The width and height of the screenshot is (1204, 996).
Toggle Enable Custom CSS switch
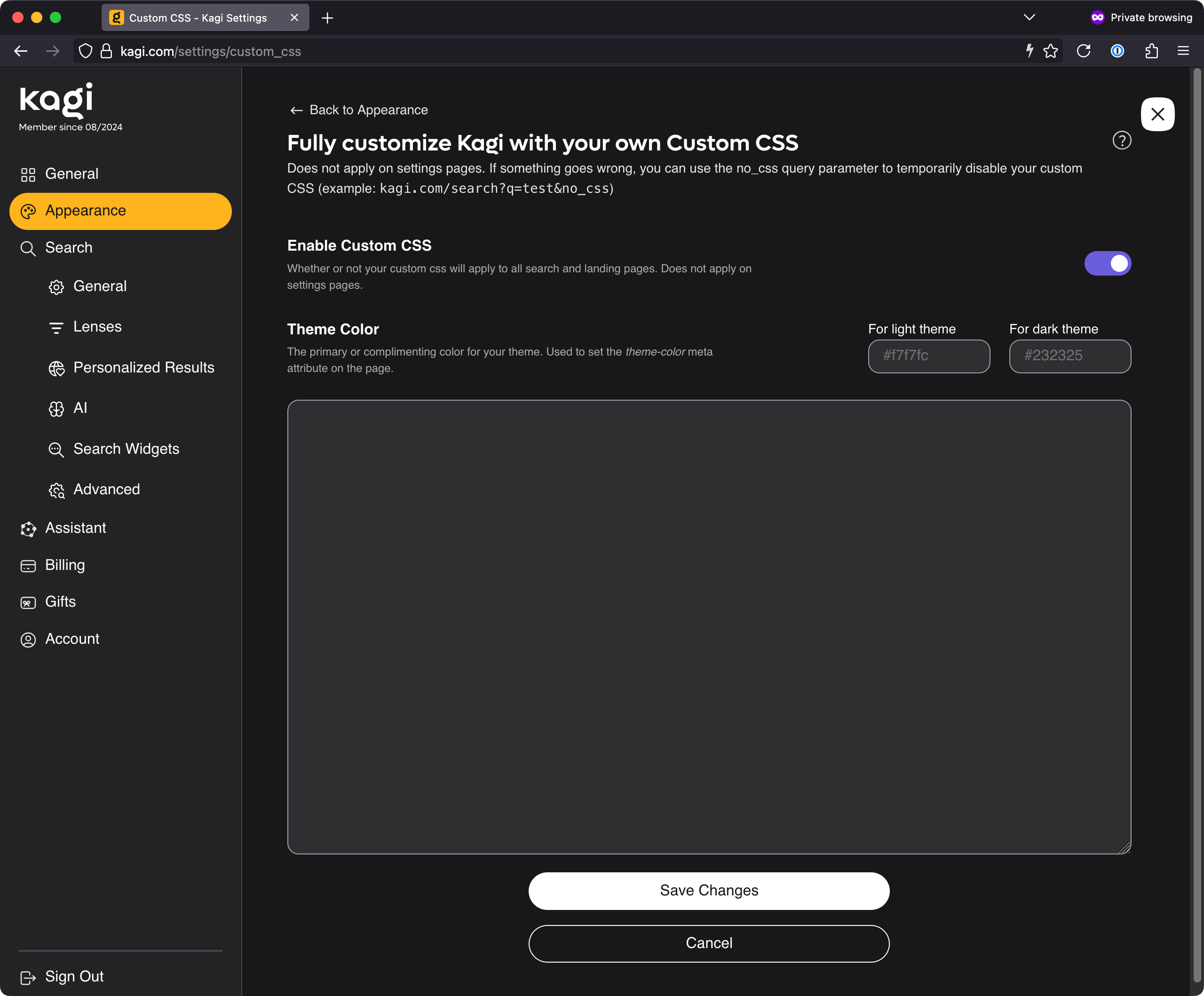tap(1107, 263)
